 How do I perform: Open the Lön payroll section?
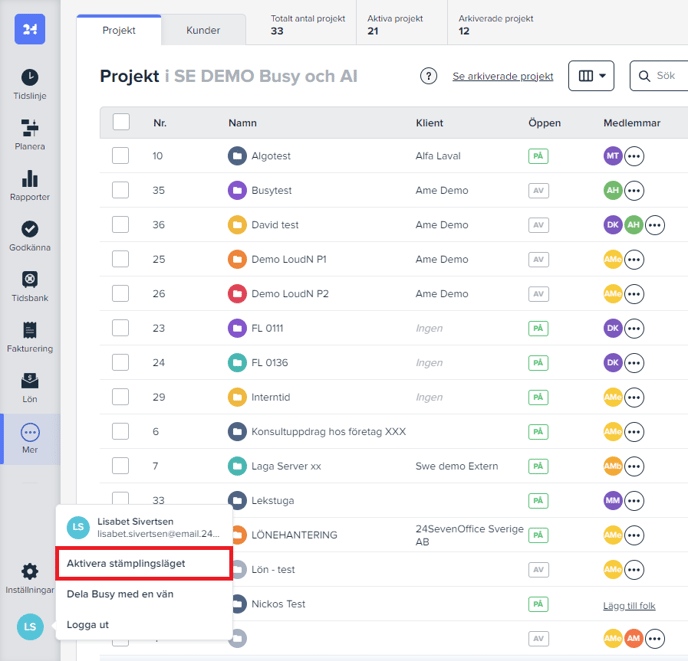30,387
